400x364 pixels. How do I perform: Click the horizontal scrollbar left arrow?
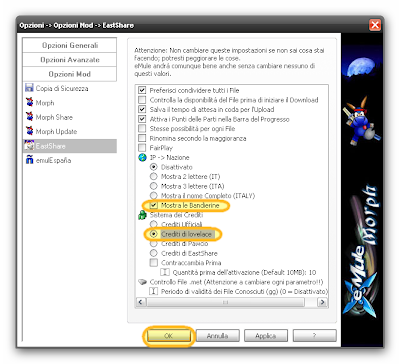(141, 302)
